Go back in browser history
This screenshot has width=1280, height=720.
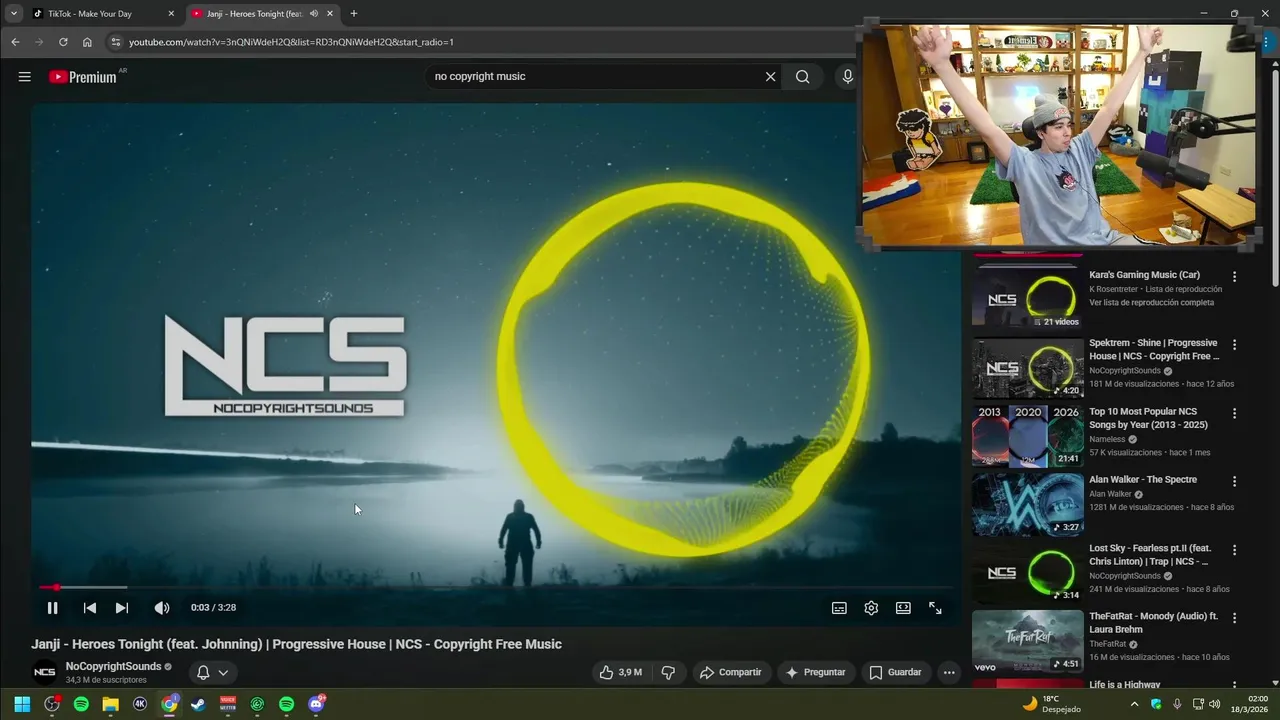tap(15, 42)
